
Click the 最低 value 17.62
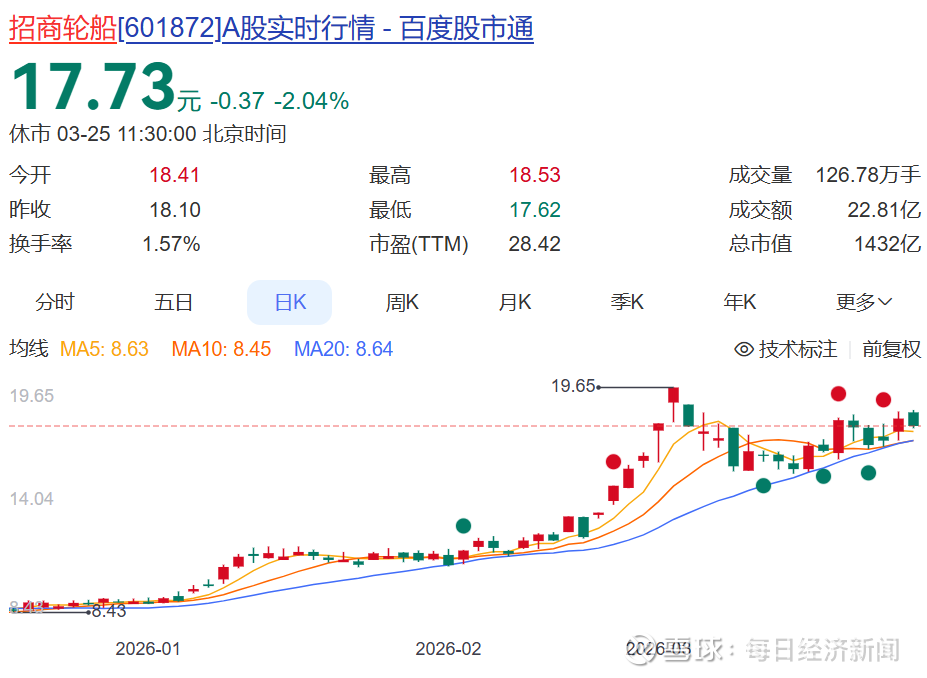pyautogui.click(x=535, y=210)
